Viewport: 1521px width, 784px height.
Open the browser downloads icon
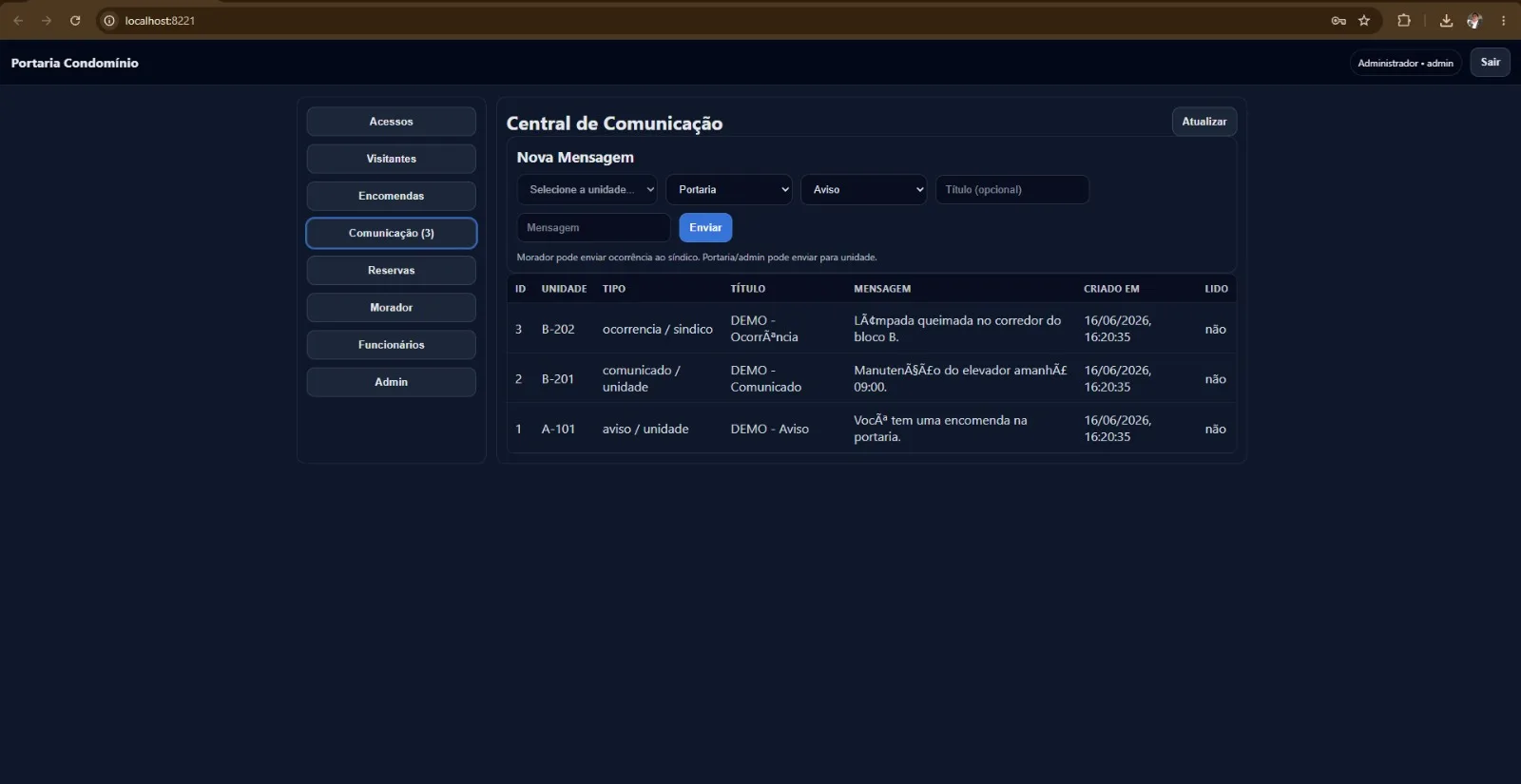(1446, 20)
